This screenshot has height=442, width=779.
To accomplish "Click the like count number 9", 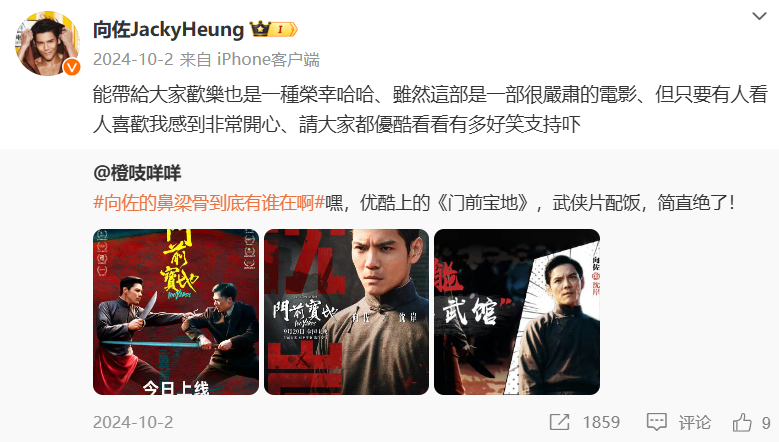I will tap(766, 423).
